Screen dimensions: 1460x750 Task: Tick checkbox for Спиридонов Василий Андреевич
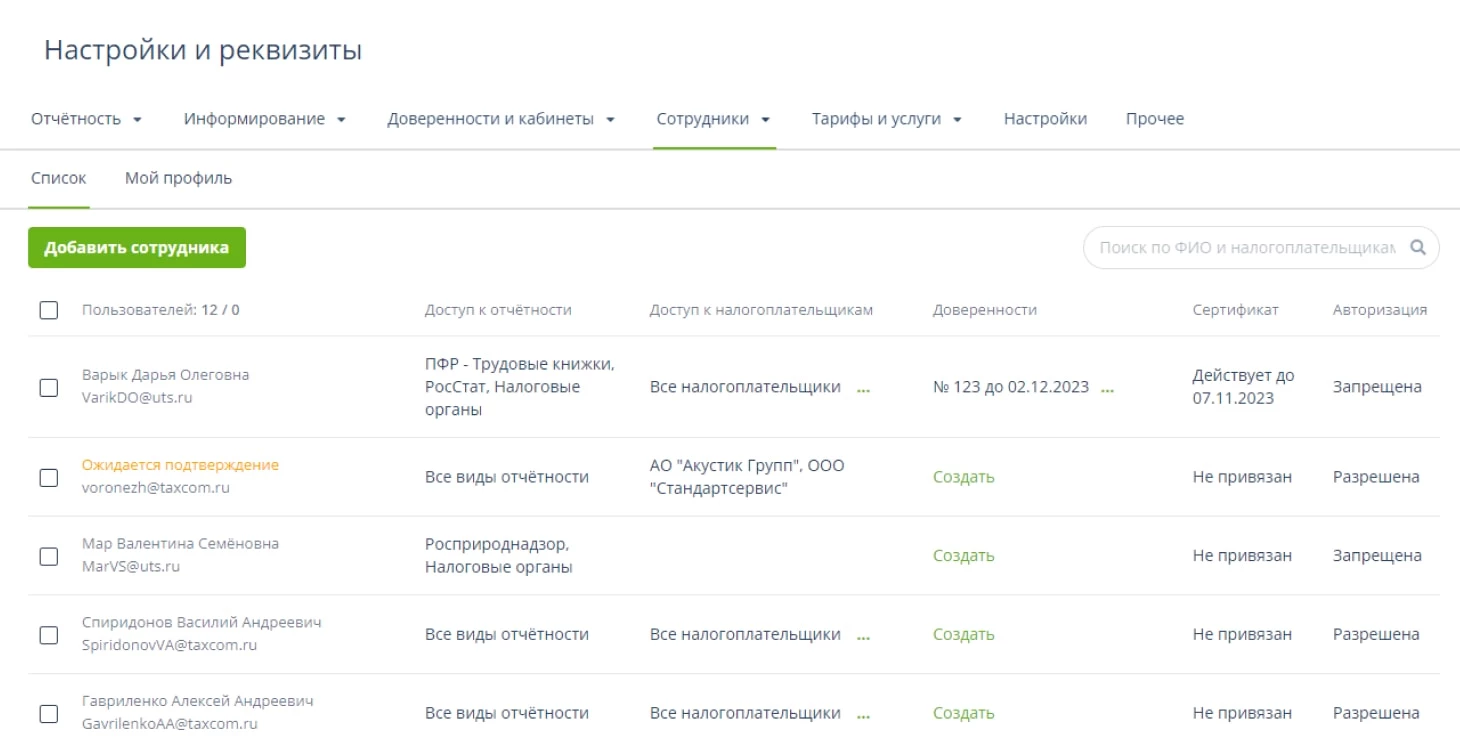coord(49,635)
